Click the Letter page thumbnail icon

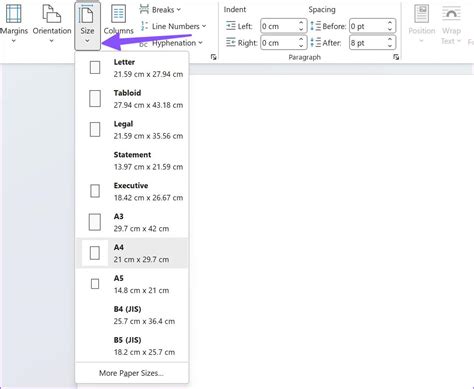(x=95, y=68)
